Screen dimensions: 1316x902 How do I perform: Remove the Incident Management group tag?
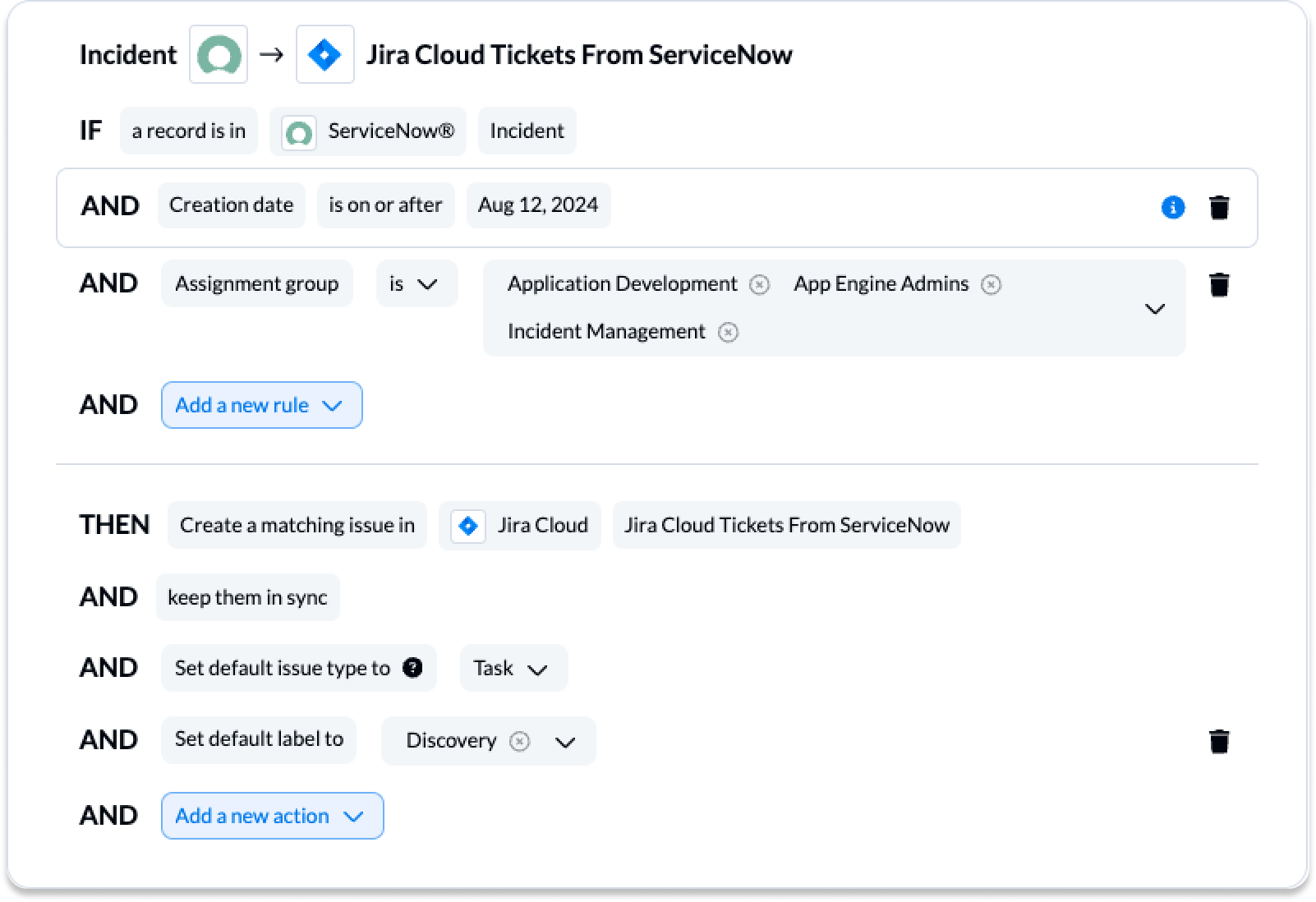pos(728,332)
